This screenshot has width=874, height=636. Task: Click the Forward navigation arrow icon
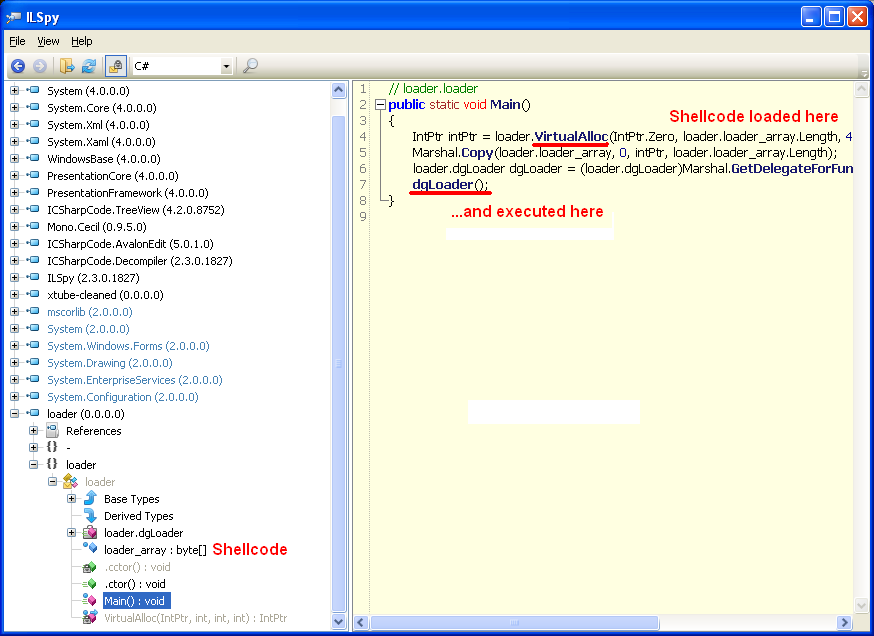(x=40, y=66)
